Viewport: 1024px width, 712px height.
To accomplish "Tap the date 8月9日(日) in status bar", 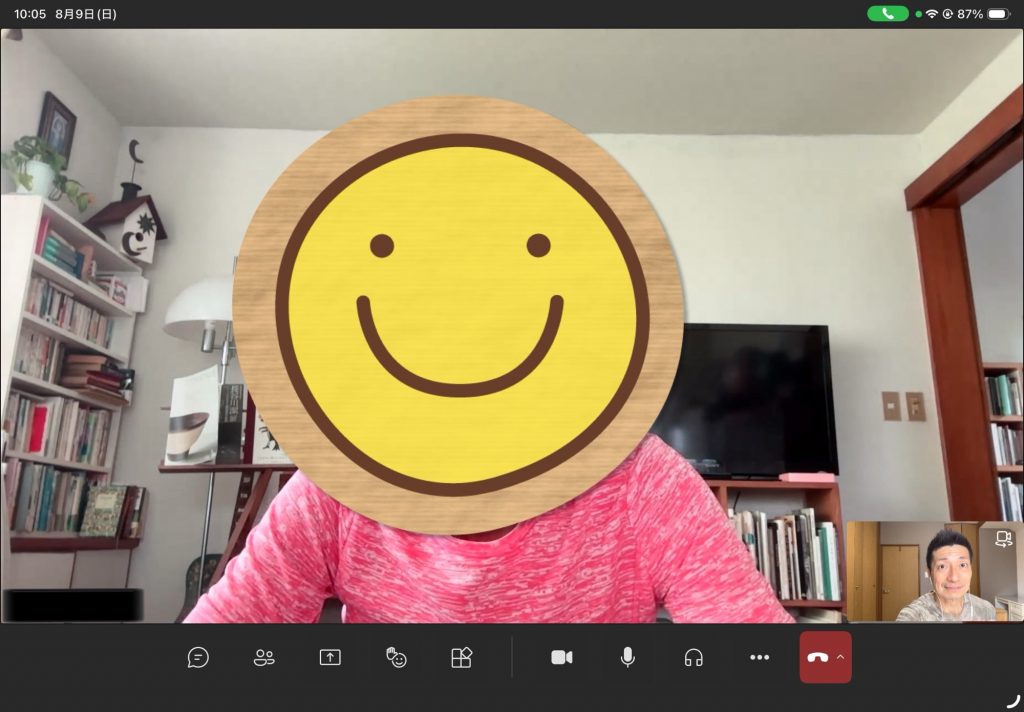I will pyautogui.click(x=86, y=14).
